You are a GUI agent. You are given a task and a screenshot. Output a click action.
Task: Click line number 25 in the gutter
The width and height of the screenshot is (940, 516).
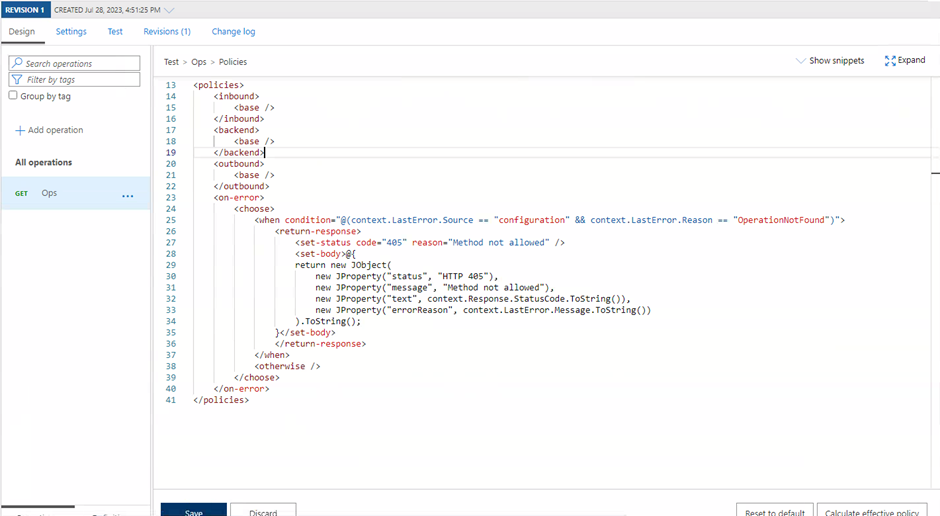coord(171,220)
